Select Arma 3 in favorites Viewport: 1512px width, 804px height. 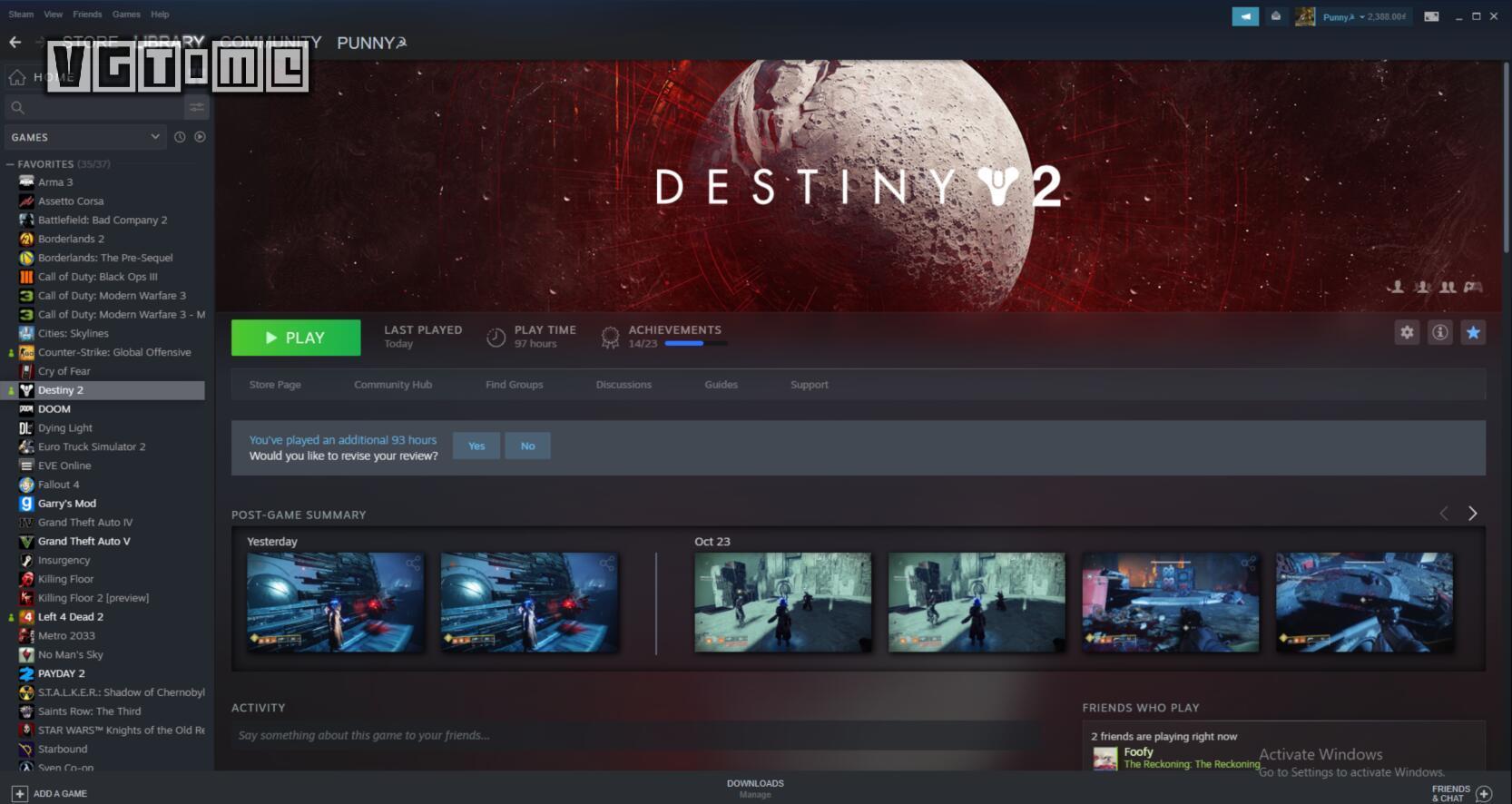[x=55, y=182]
